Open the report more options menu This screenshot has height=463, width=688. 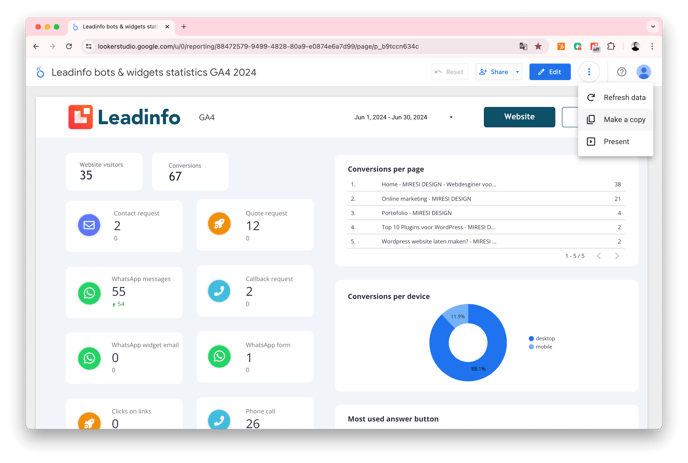[589, 72]
